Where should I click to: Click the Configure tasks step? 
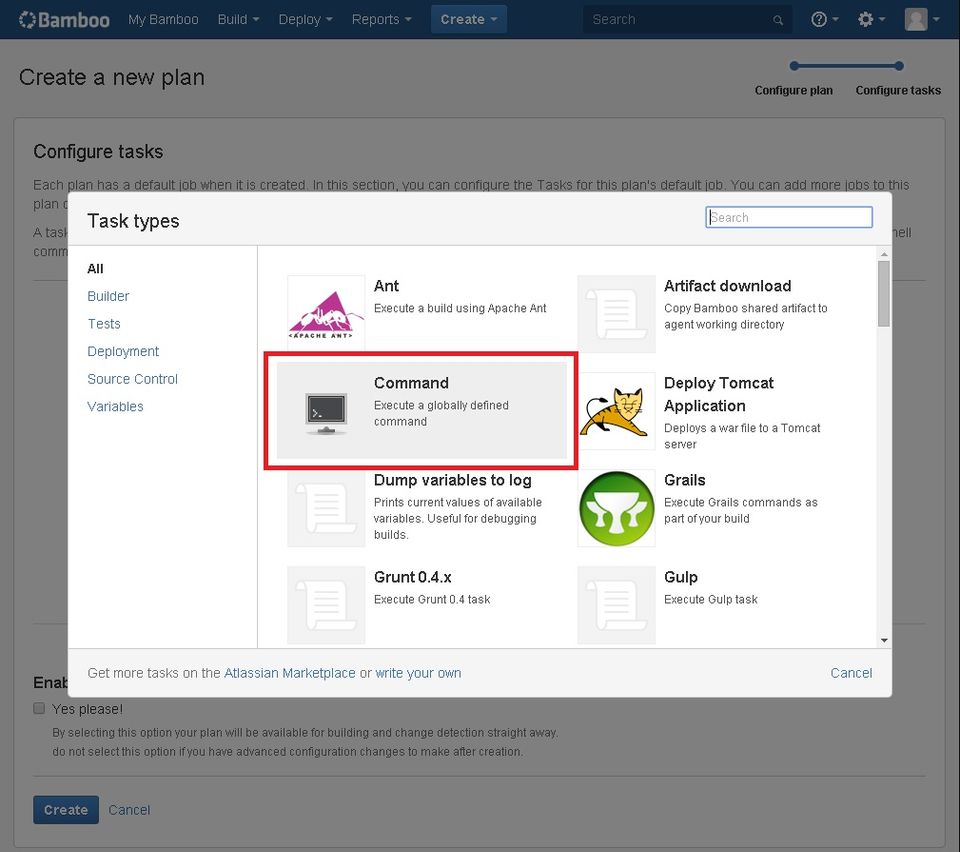pos(898,90)
